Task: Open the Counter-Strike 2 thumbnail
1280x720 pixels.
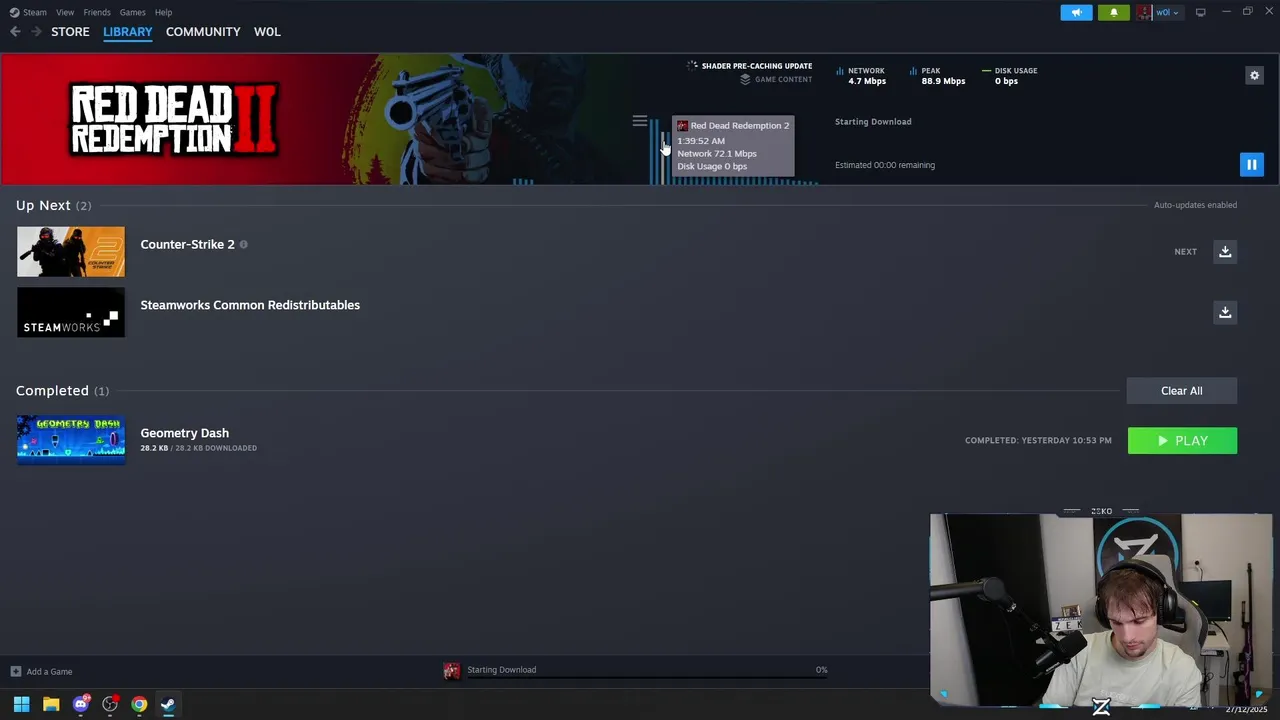Action: (71, 251)
